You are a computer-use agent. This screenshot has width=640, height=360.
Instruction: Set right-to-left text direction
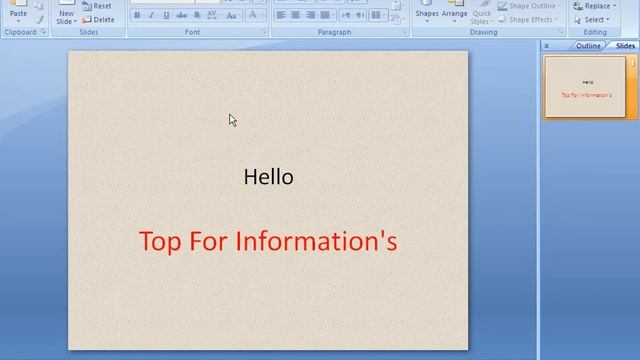(x=360, y=16)
